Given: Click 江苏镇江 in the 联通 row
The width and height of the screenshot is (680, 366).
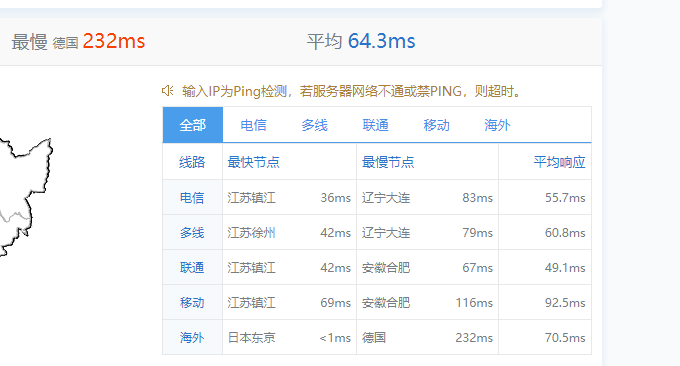Looking at the screenshot, I should point(252,268).
